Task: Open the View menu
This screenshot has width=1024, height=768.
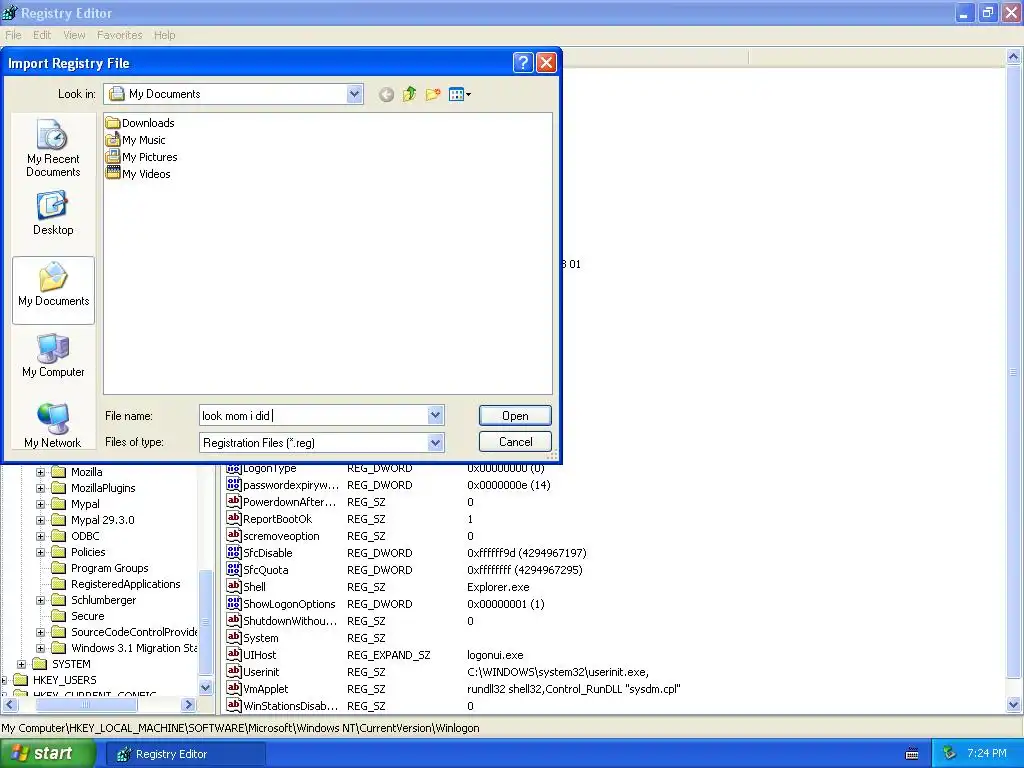Action: pos(74,35)
